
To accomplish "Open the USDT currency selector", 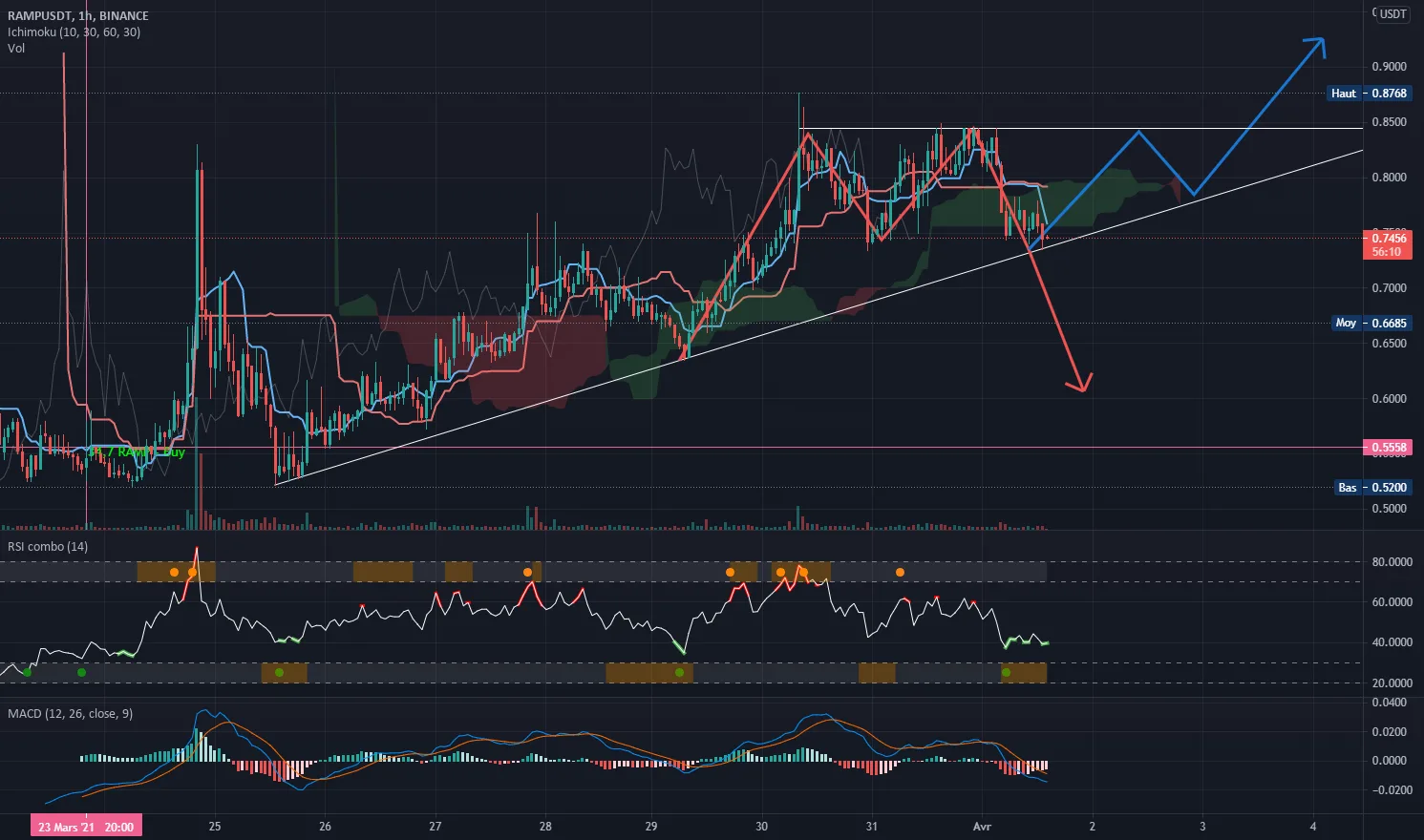I will 1393,13.
